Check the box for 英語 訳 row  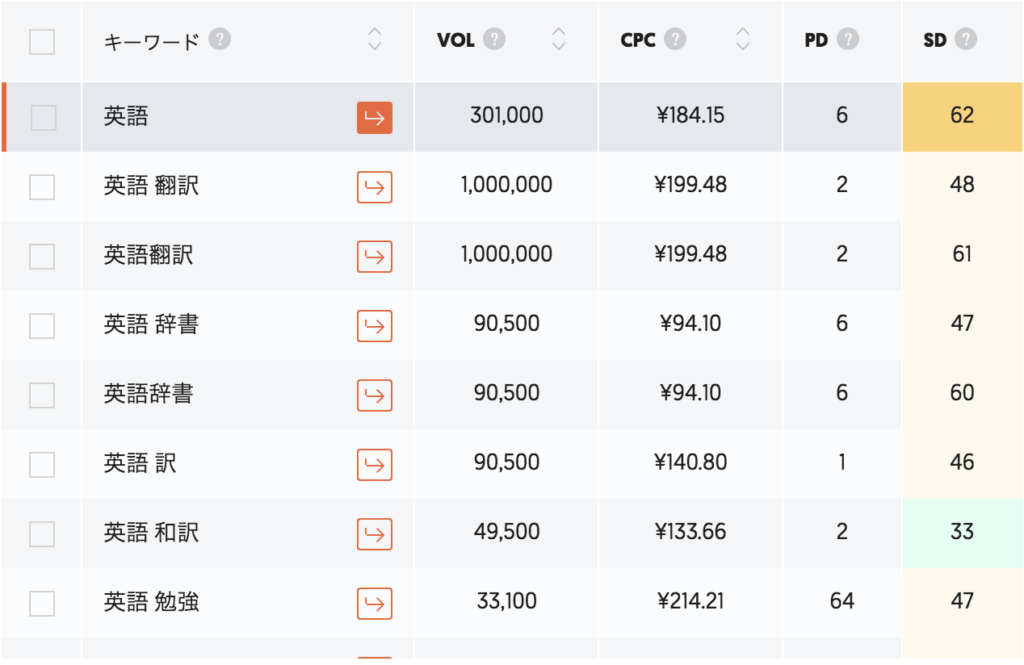pos(42,465)
